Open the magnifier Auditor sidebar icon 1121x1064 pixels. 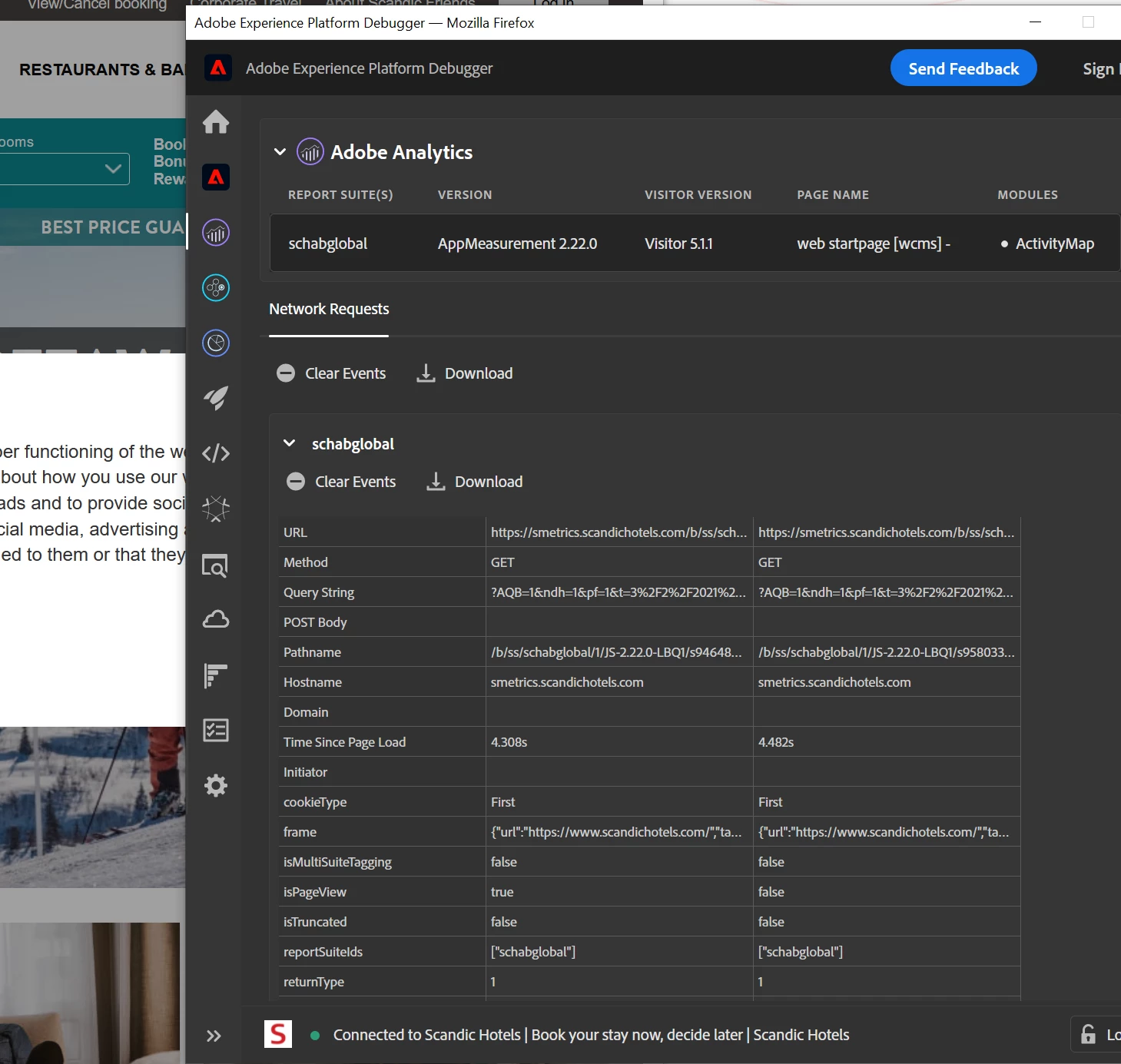pos(216,565)
